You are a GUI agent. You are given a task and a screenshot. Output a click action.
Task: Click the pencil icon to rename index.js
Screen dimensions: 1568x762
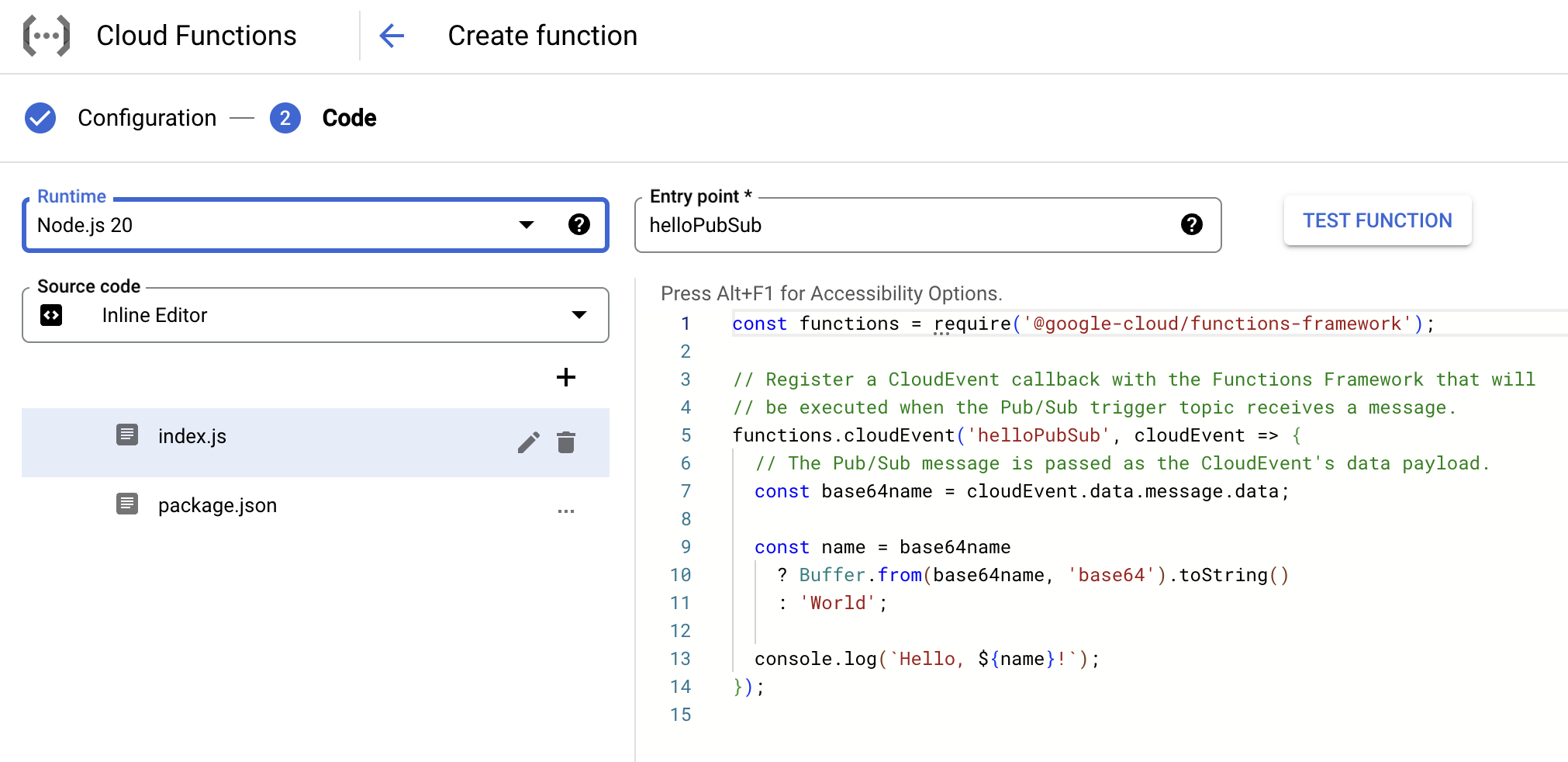(529, 442)
